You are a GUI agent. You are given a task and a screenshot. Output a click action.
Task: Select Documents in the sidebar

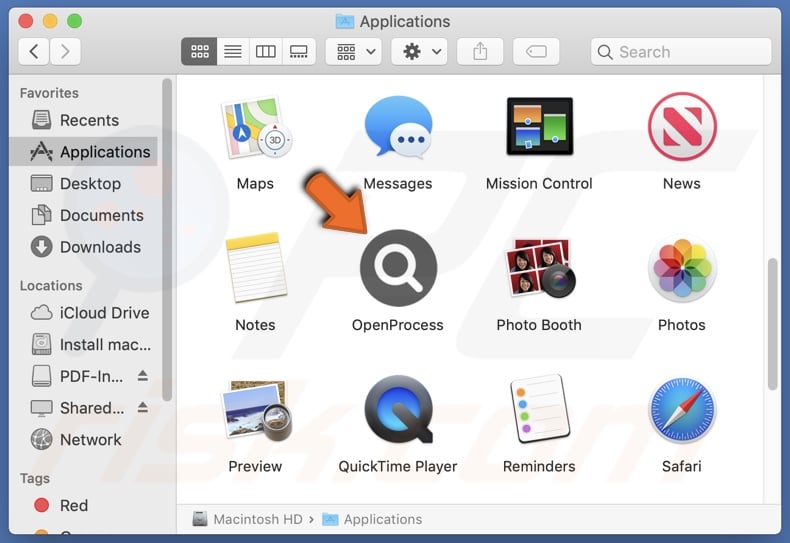click(83, 215)
